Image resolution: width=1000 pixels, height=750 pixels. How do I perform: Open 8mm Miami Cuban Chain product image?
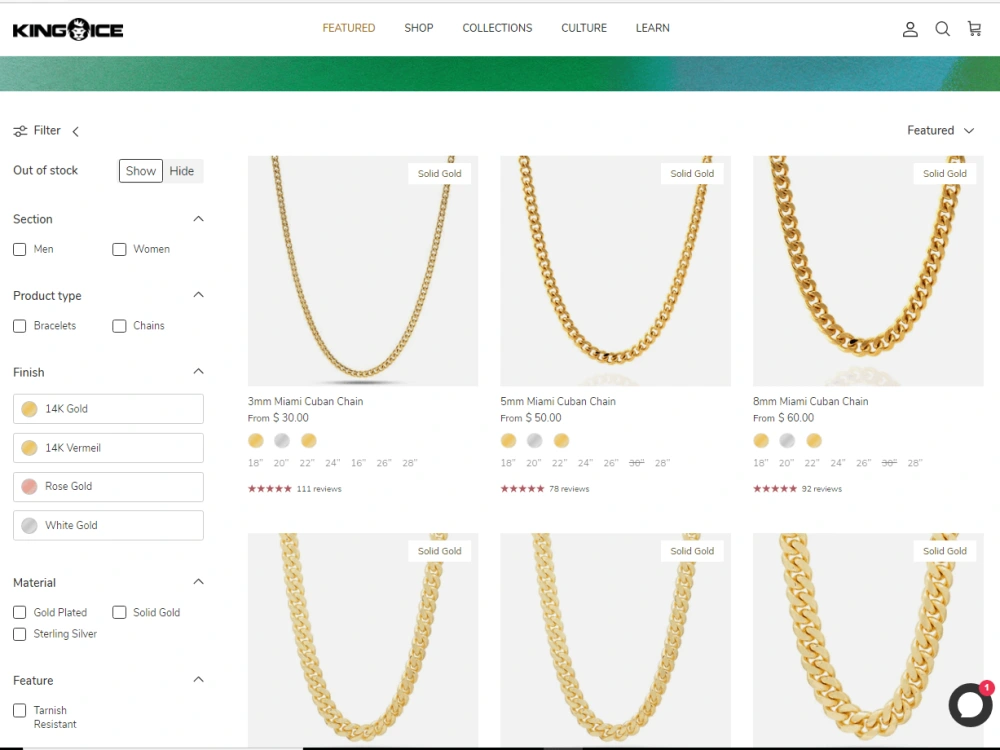pyautogui.click(x=868, y=271)
